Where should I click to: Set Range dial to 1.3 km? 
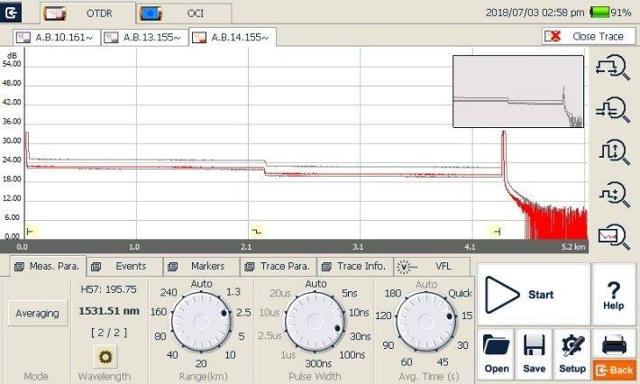click(233, 292)
